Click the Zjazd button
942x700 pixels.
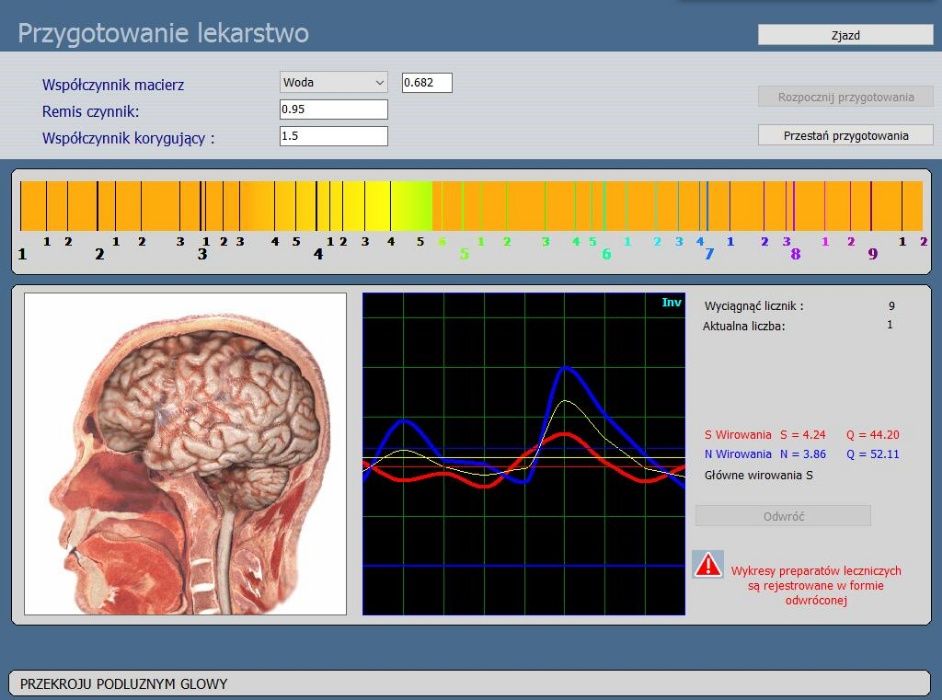click(845, 35)
